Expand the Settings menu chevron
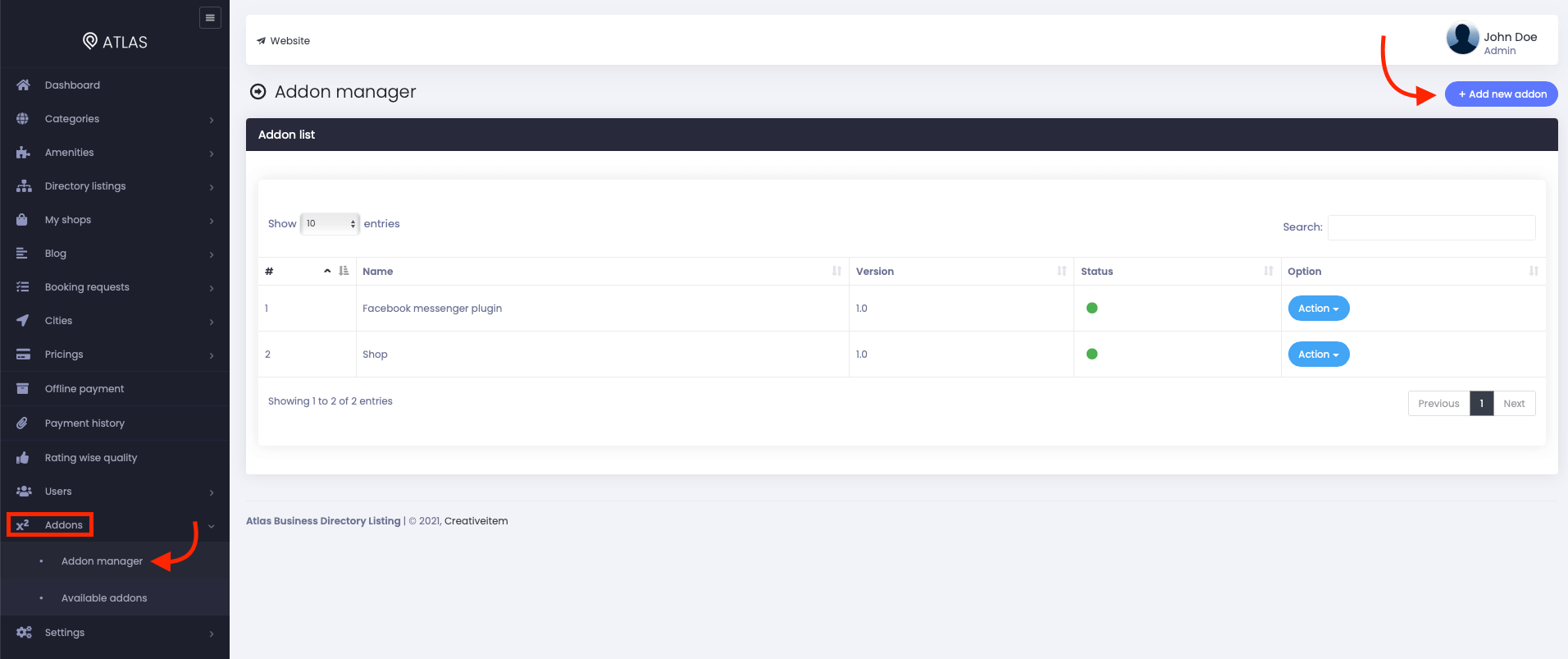 212,634
